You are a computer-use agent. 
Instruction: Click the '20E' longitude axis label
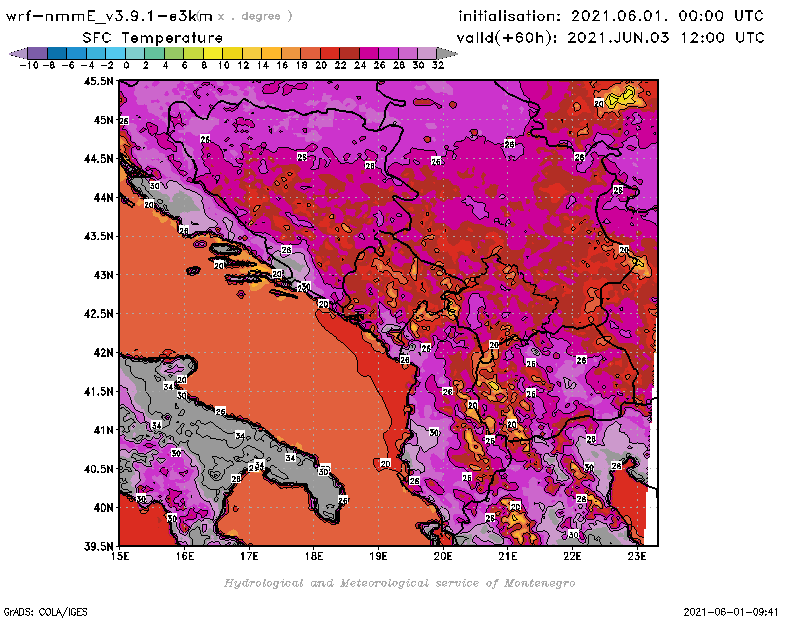[443, 556]
